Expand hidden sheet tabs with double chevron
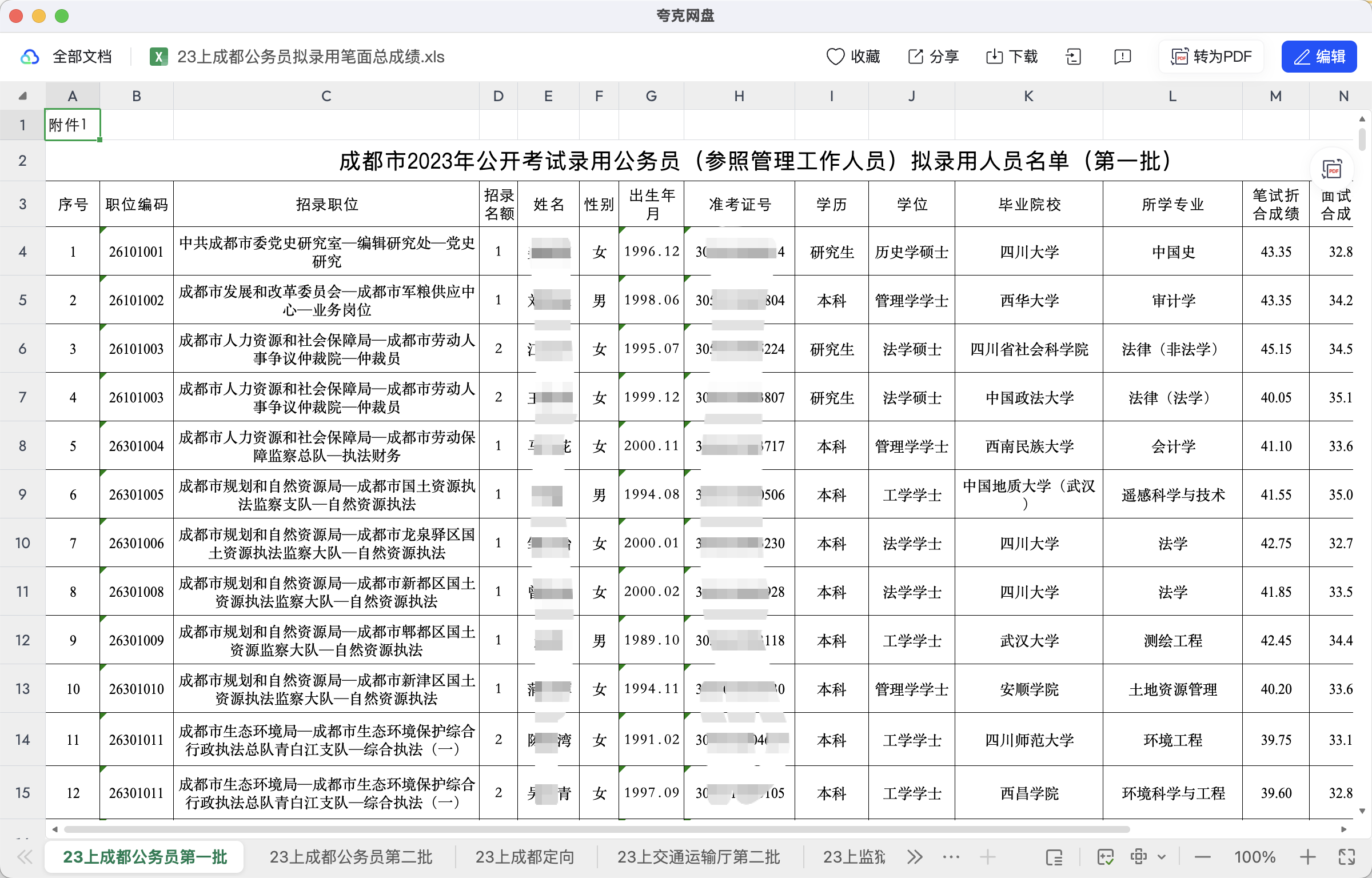Screen dimensions: 1372x878 [914, 857]
